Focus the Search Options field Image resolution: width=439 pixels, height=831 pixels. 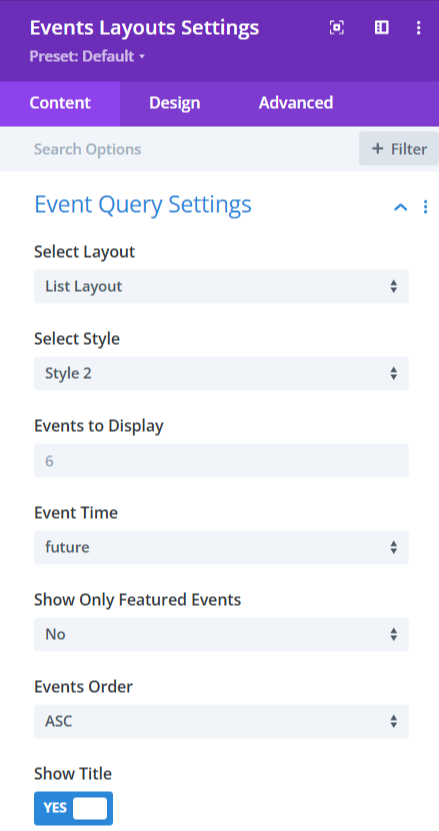(180, 149)
